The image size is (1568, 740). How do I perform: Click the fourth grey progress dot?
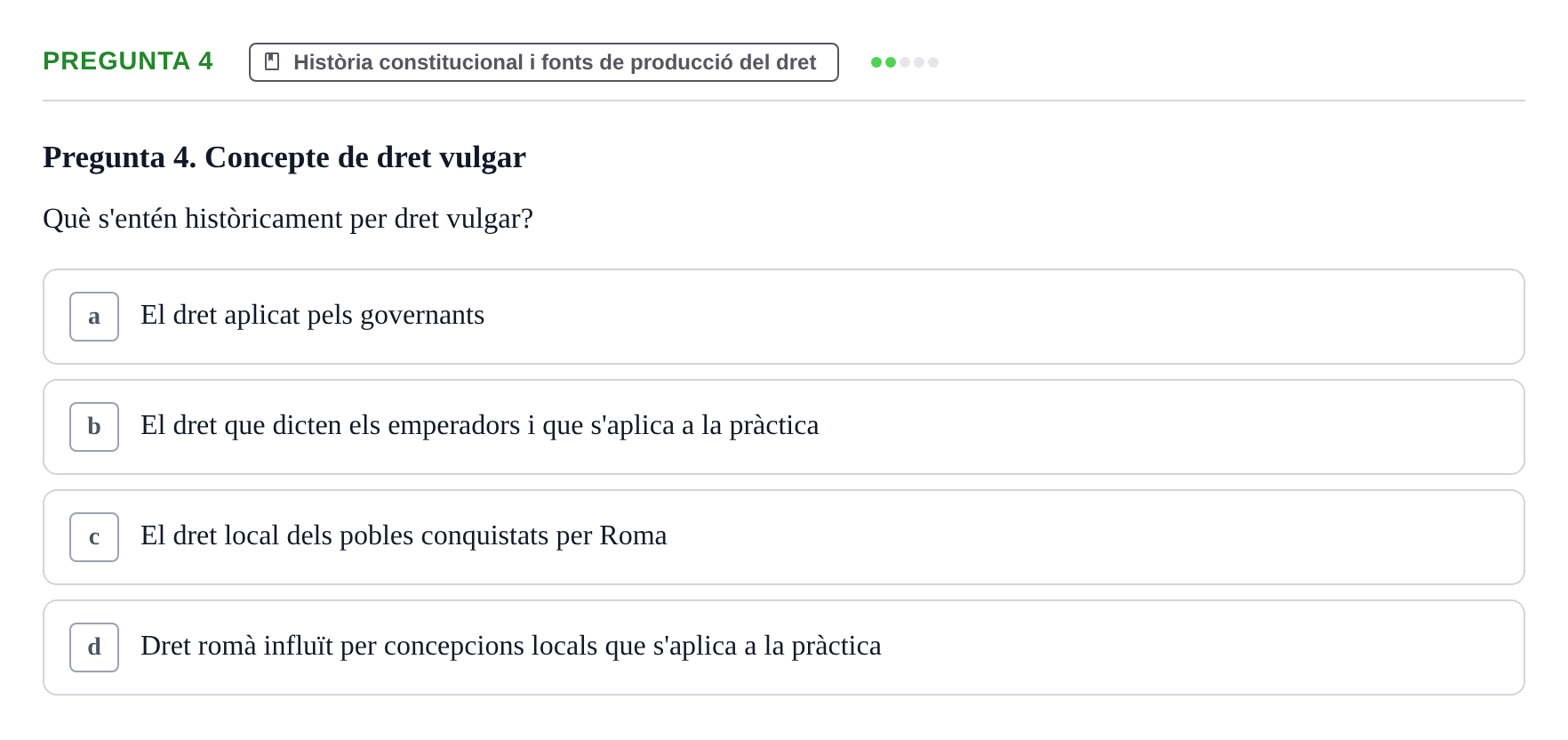tap(919, 62)
